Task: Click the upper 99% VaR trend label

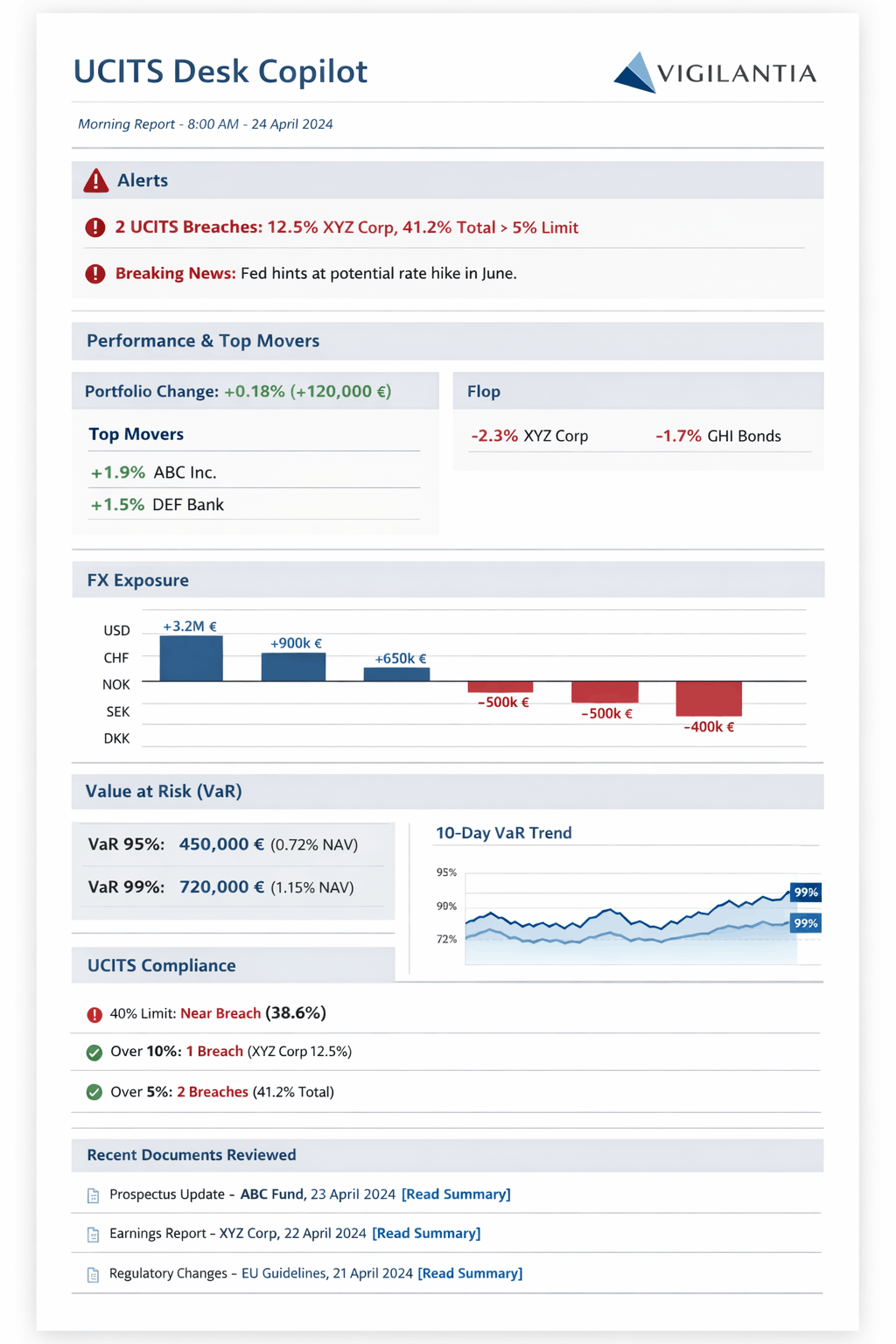Action: click(805, 892)
